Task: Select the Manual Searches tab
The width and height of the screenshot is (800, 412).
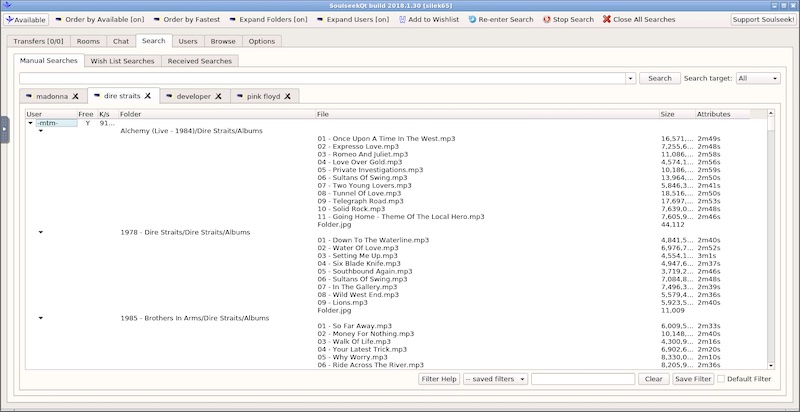Action: click(48, 61)
